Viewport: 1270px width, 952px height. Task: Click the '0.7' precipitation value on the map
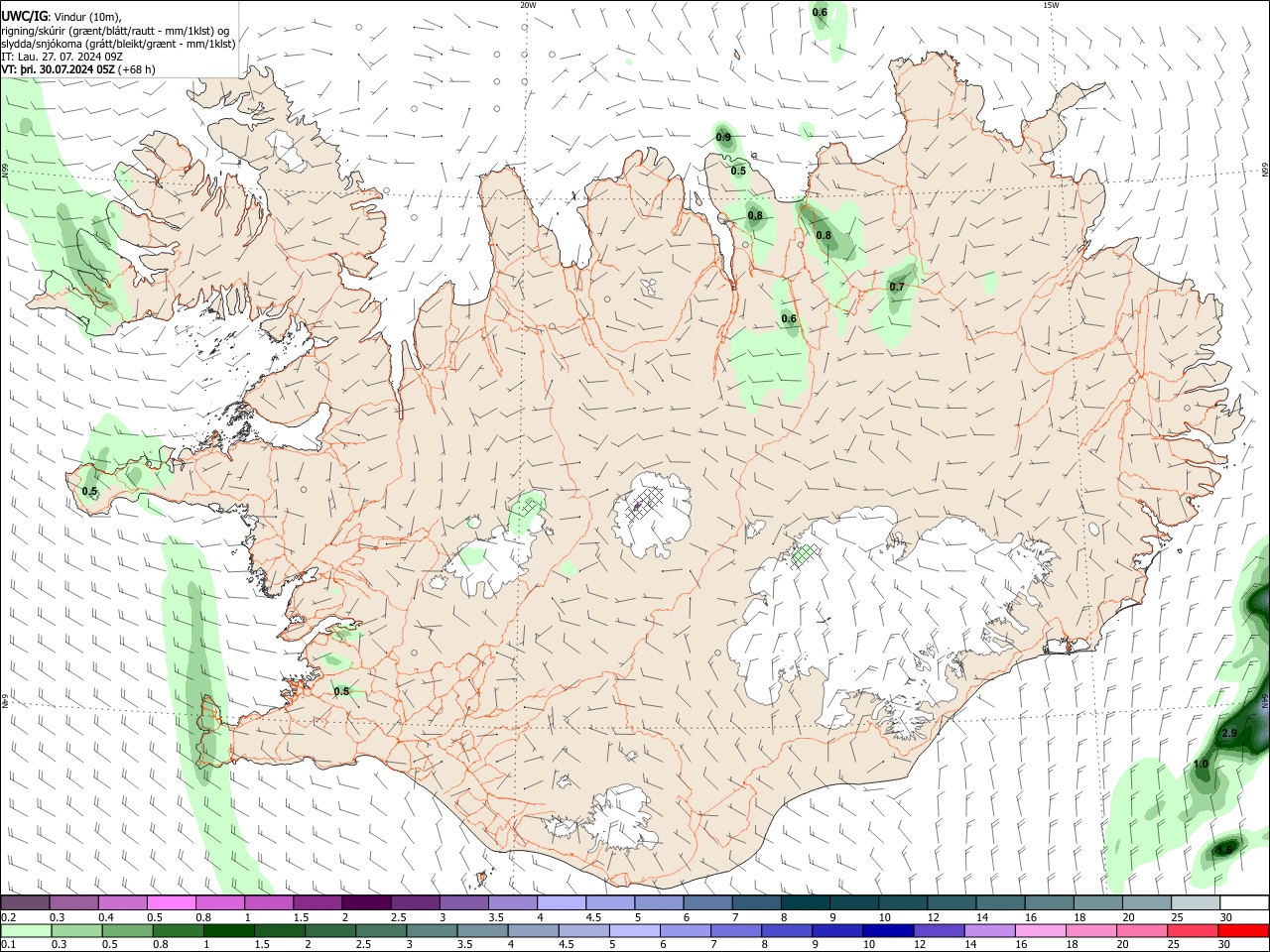[x=897, y=287]
